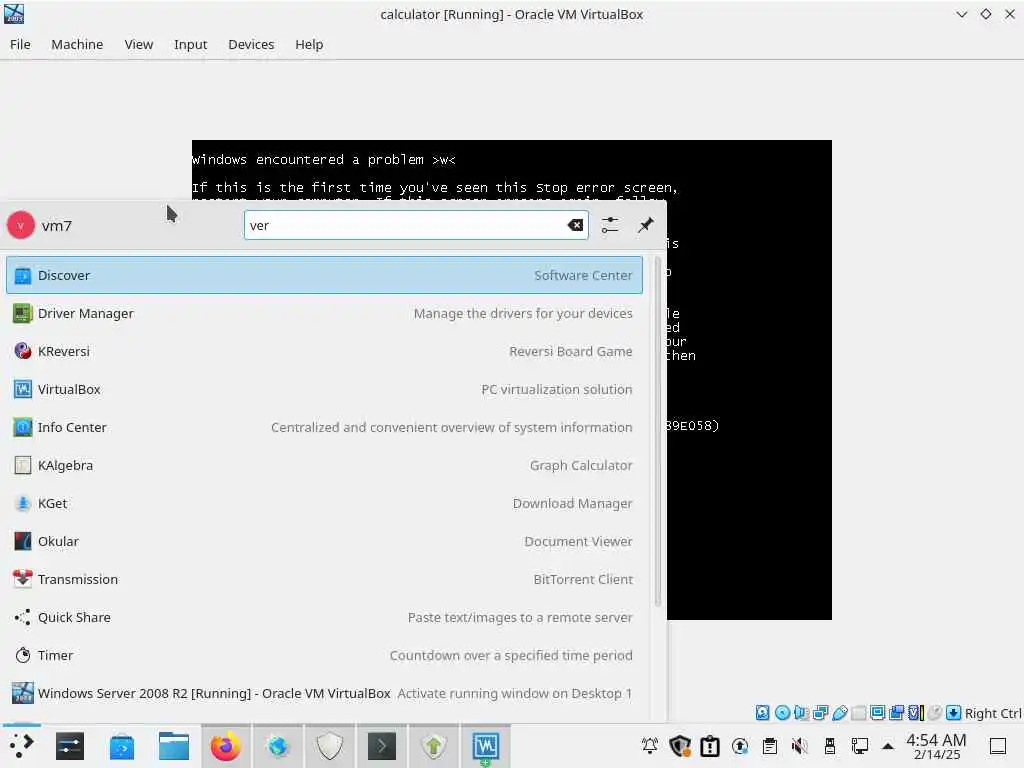Click the Right Ctrl host key label
This screenshot has width=1024, height=768.
(x=993, y=713)
